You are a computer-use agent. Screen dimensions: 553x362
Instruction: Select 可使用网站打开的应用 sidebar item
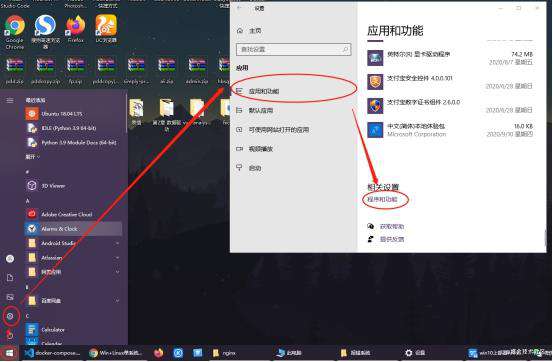pyautogui.click(x=293, y=129)
